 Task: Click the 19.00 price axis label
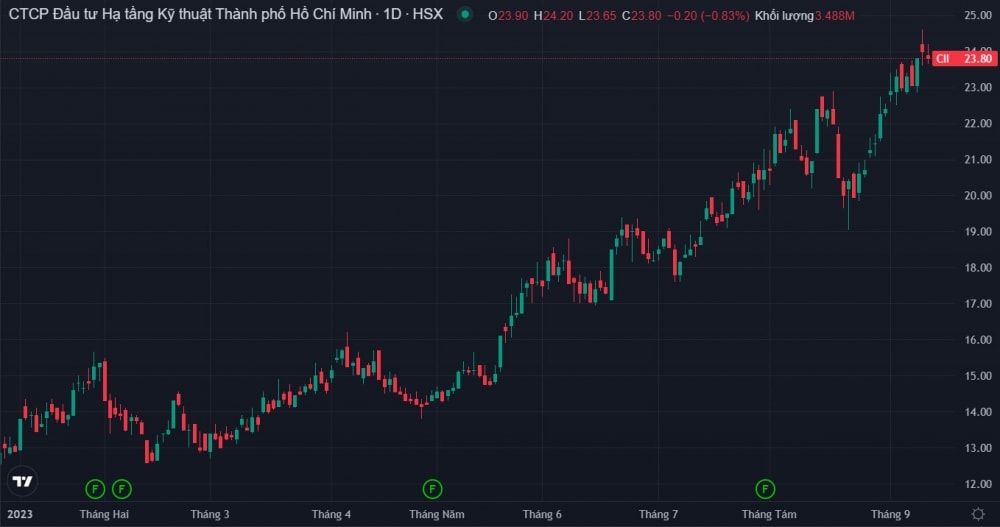[x=978, y=232]
